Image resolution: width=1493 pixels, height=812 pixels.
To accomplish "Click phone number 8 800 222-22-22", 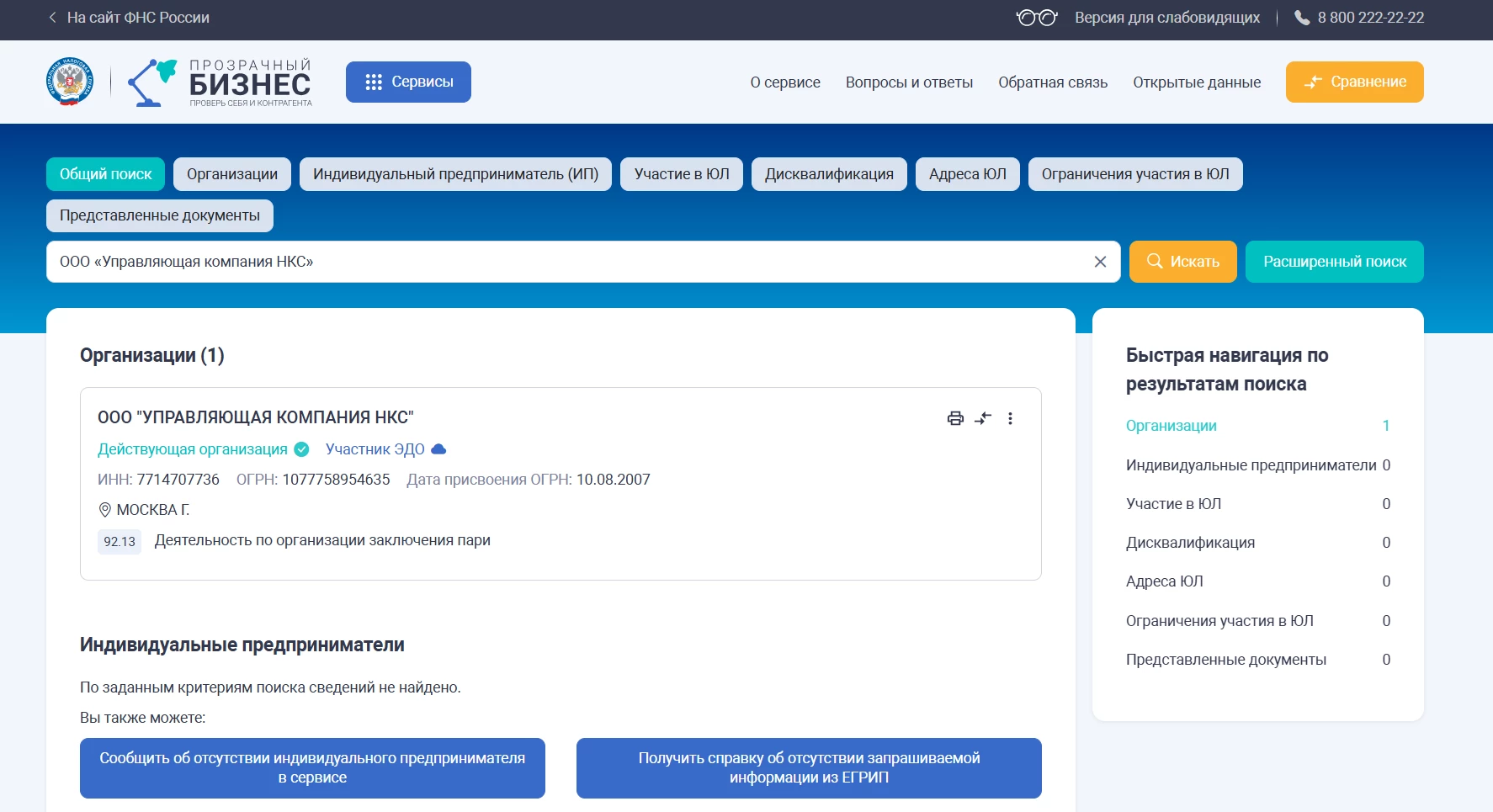I will pyautogui.click(x=1371, y=18).
